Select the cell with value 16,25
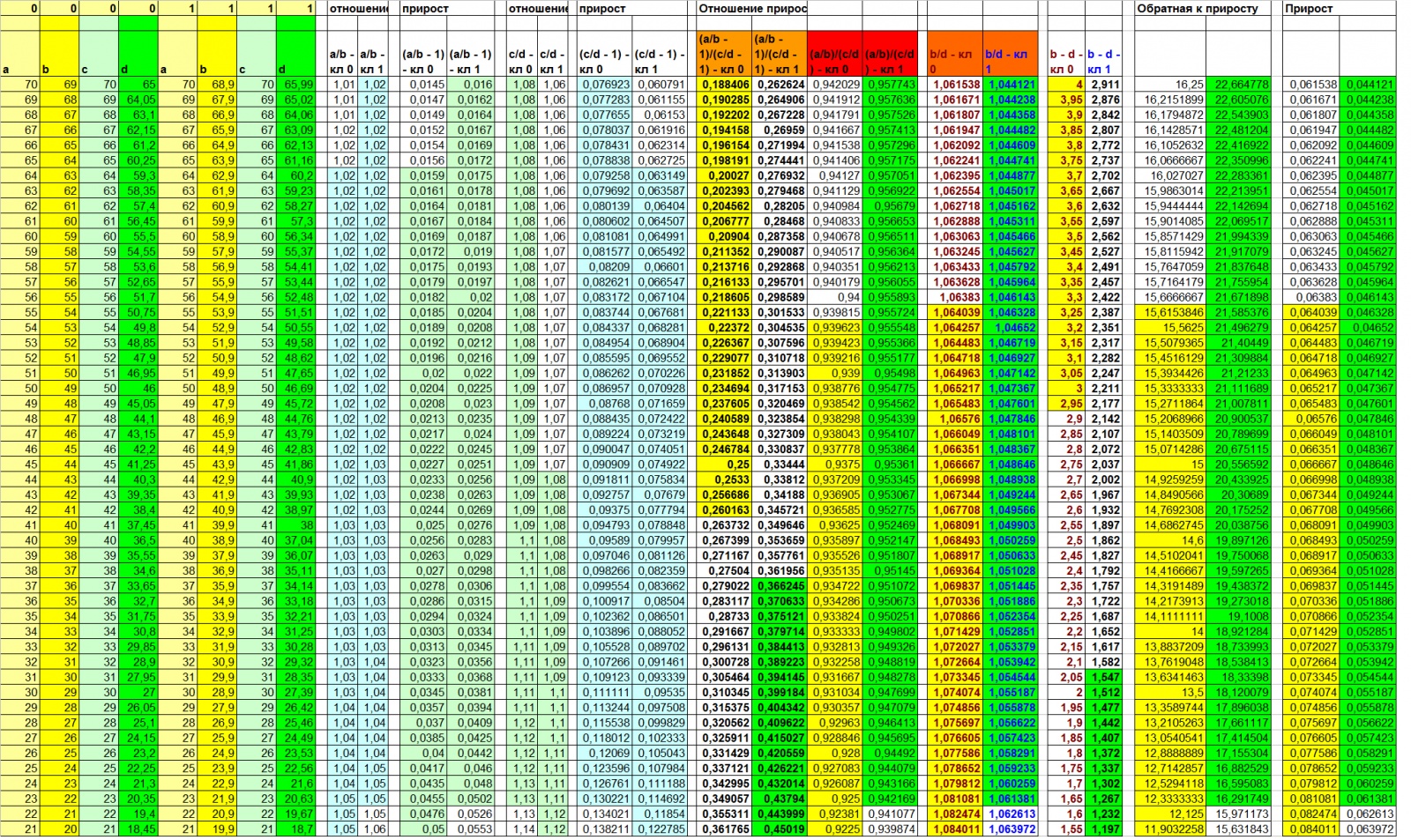 tap(1170, 85)
